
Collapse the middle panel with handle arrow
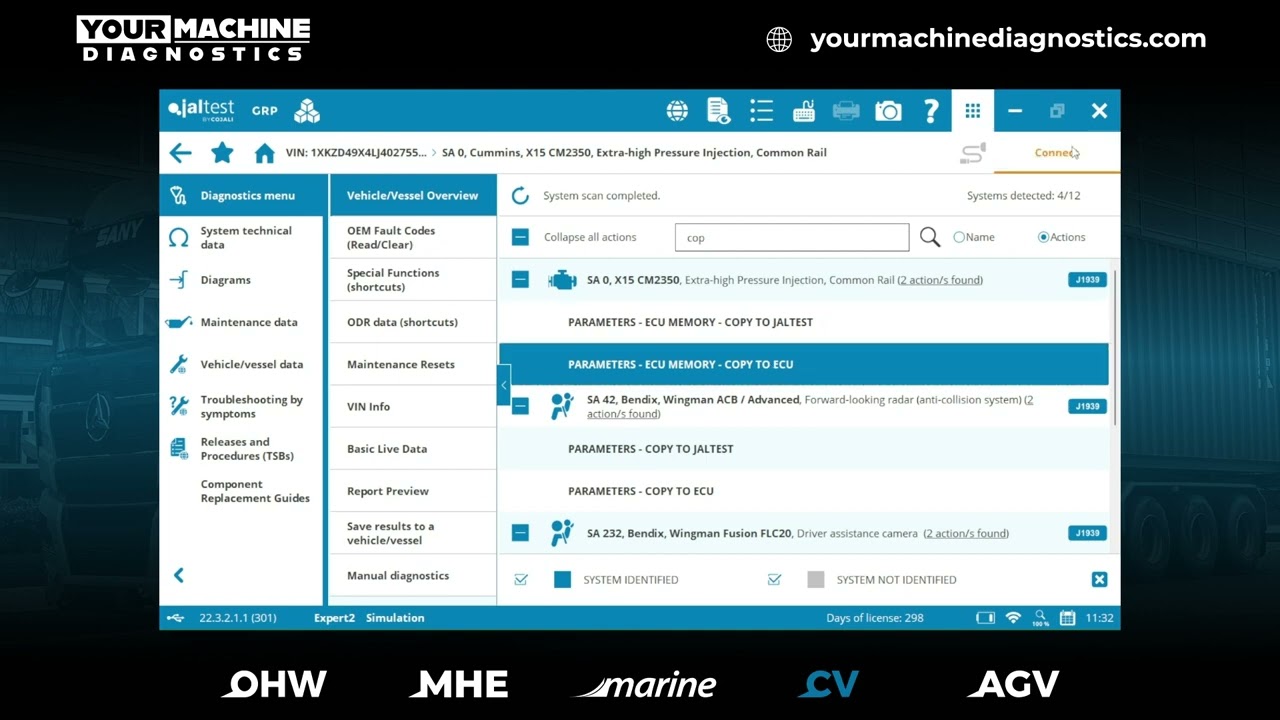(x=504, y=385)
